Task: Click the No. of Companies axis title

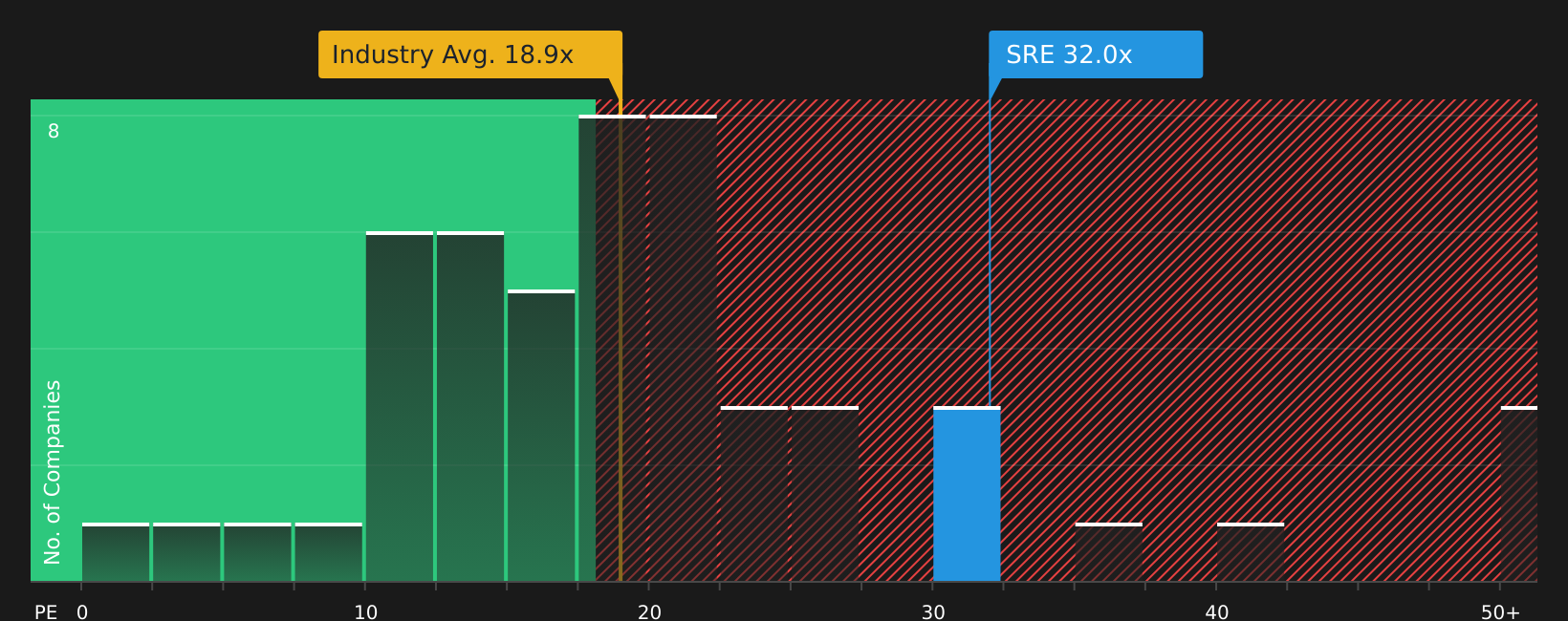Action: pos(53,472)
